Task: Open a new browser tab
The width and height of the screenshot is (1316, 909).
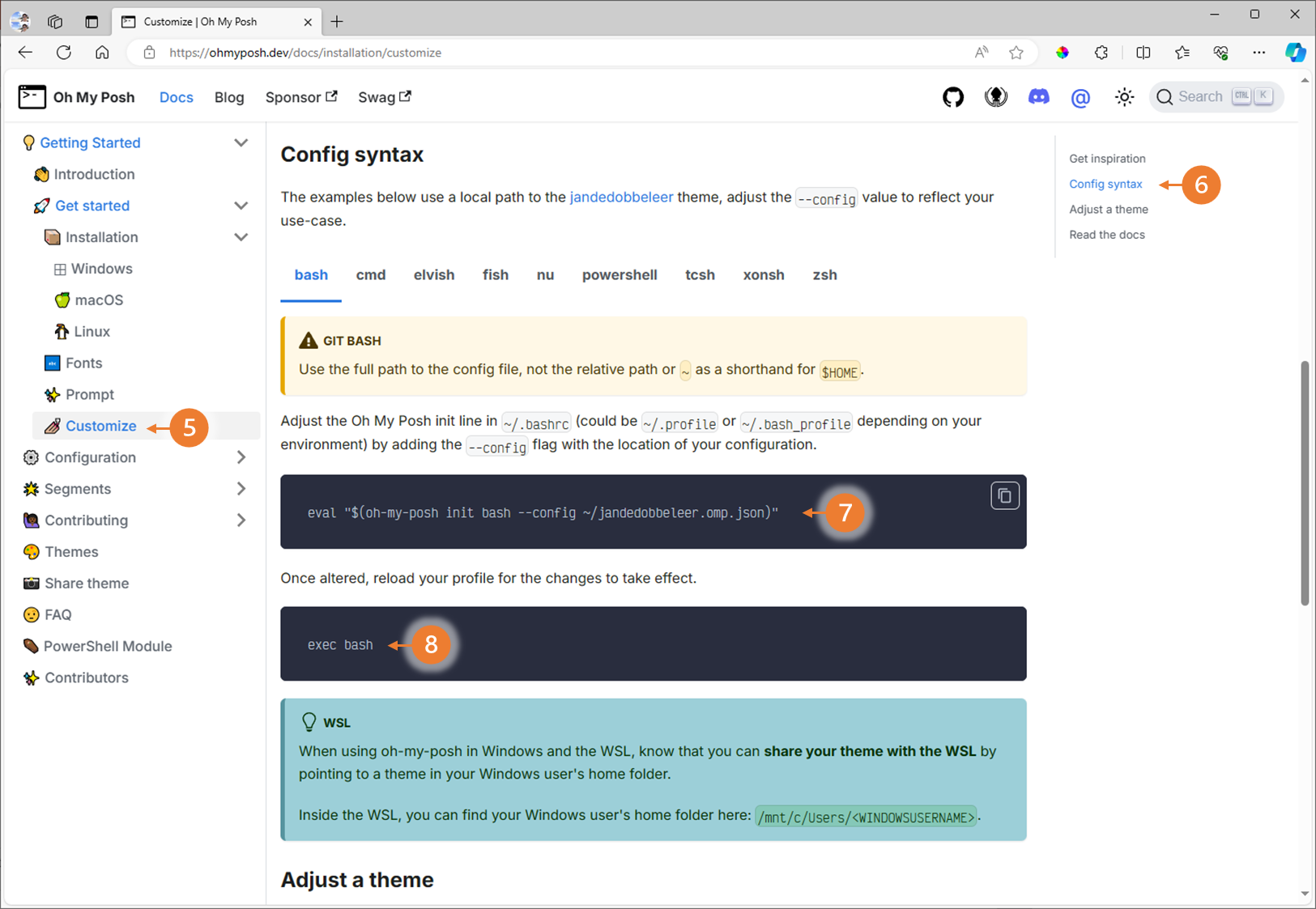Action: click(337, 22)
